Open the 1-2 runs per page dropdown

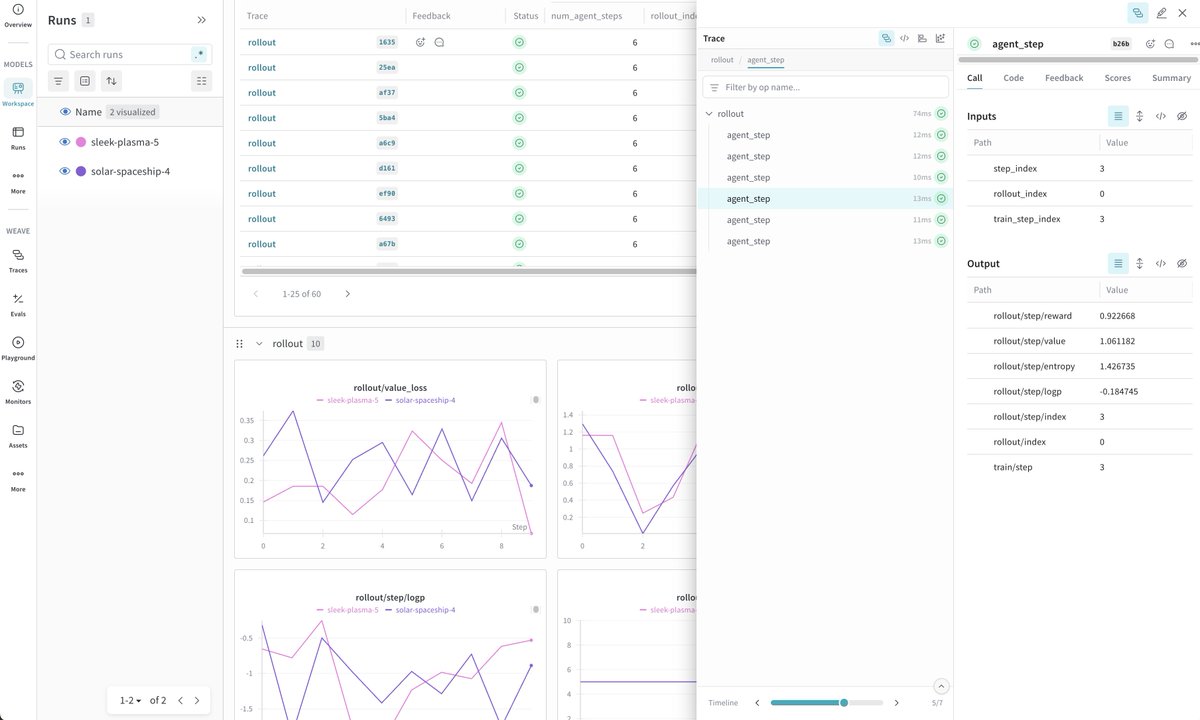coord(131,701)
